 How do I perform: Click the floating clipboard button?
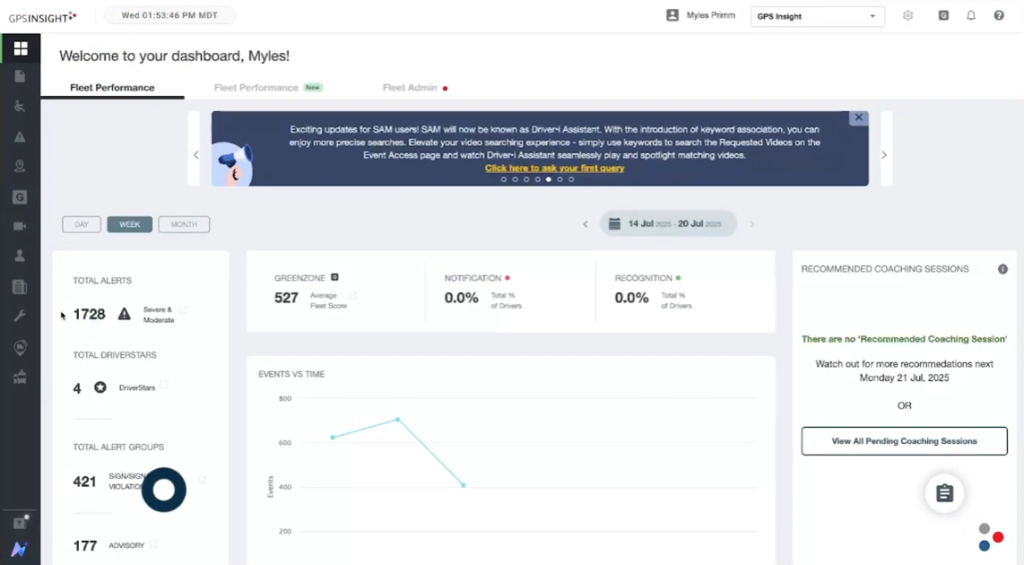point(944,493)
